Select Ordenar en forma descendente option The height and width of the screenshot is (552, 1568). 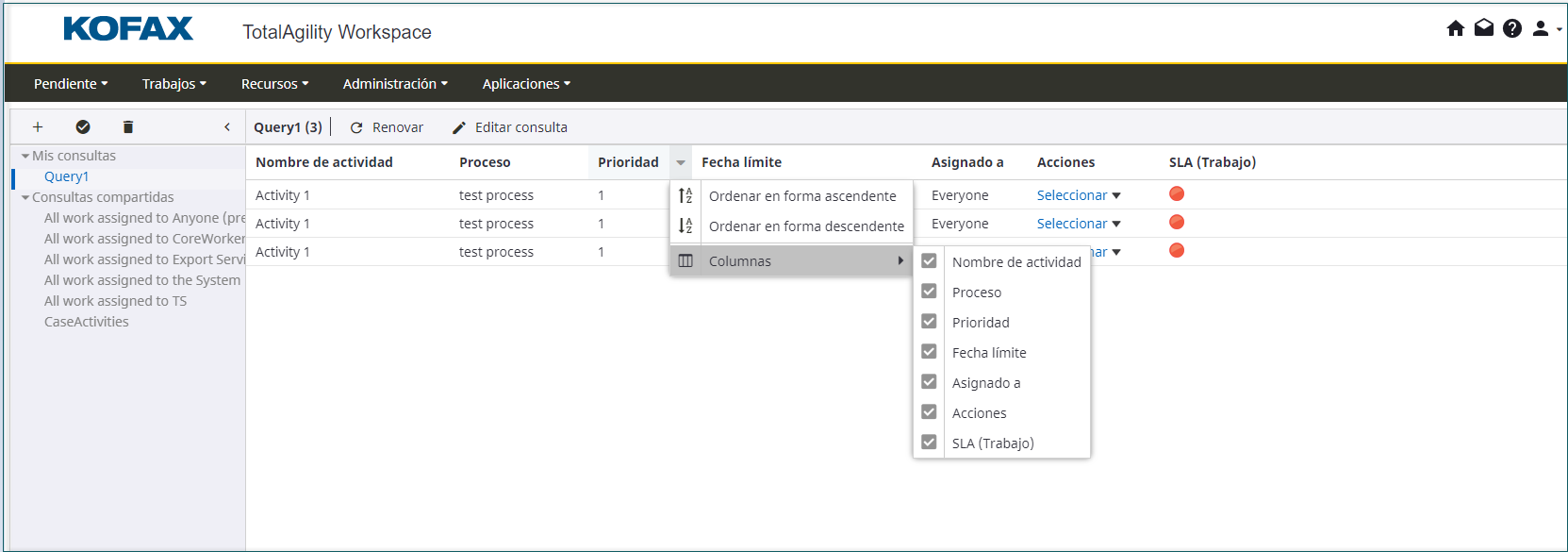pyautogui.click(x=805, y=226)
